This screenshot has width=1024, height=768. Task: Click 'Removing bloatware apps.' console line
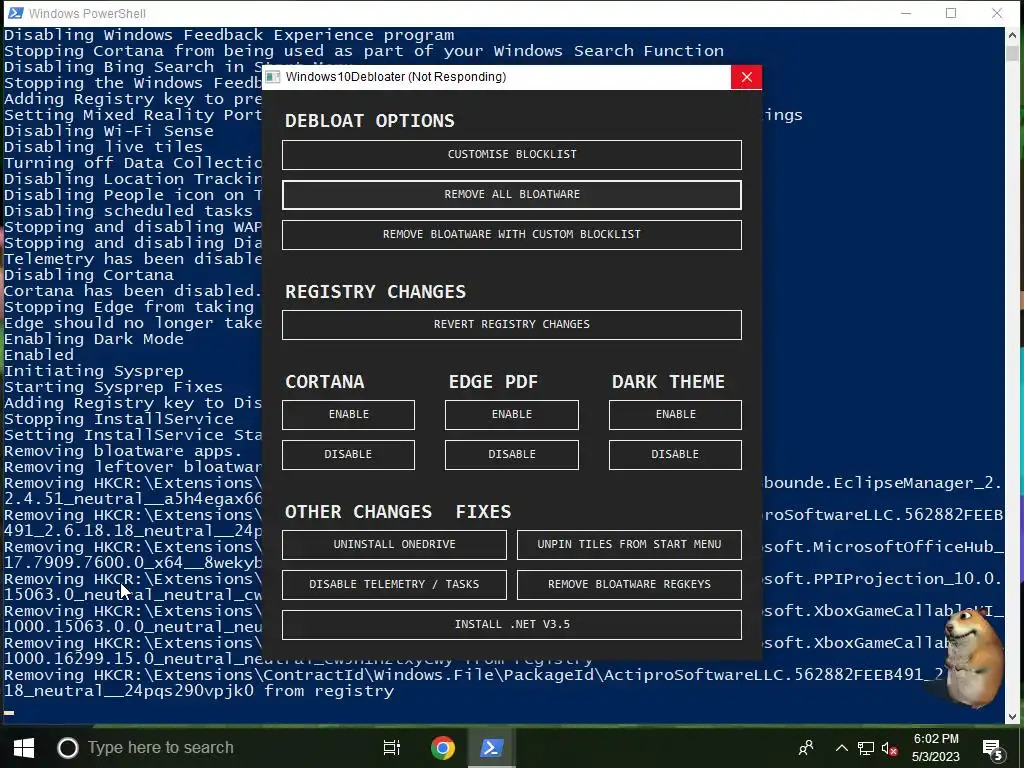click(123, 451)
